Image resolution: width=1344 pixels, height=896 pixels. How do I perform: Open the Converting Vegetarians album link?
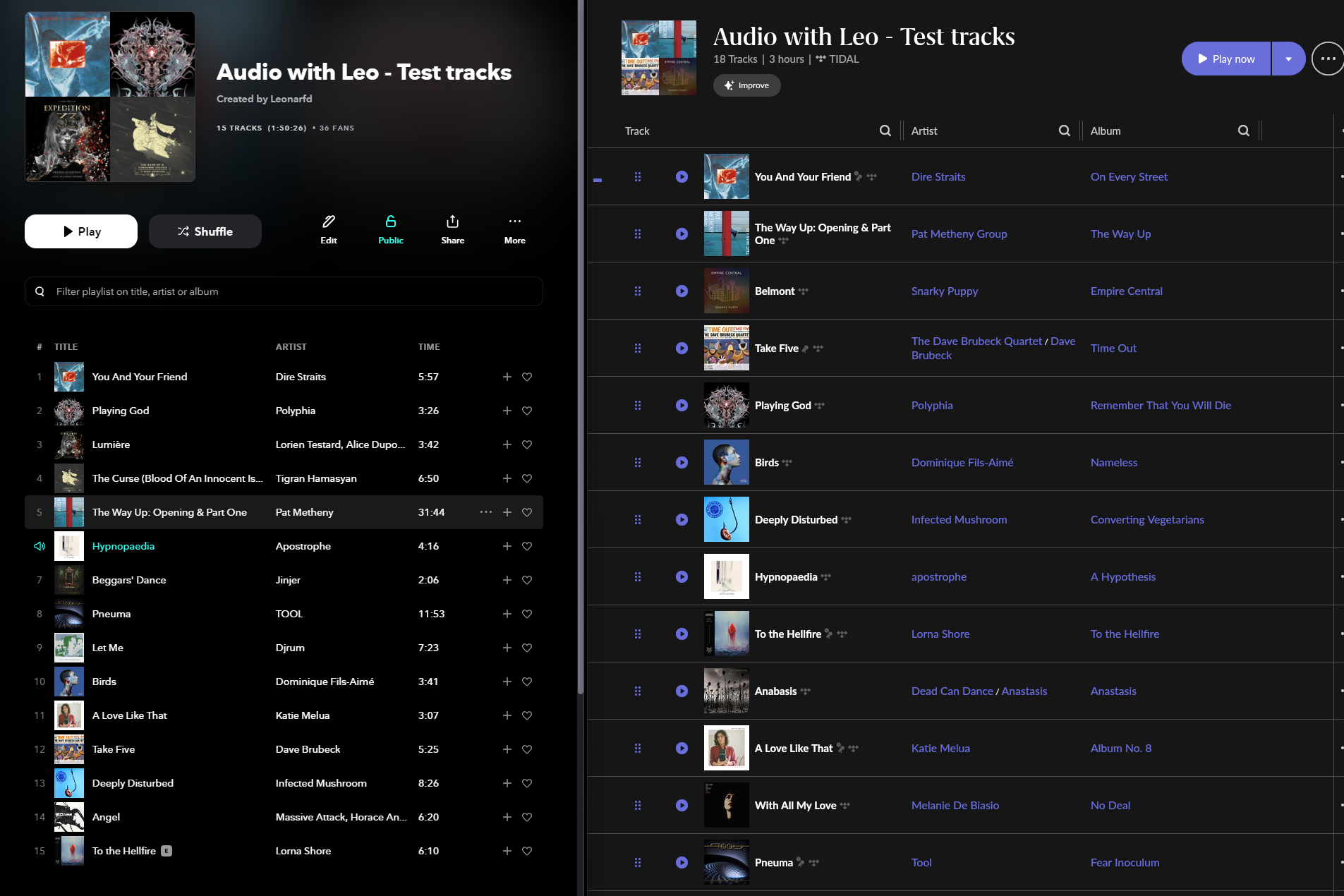coord(1147,520)
